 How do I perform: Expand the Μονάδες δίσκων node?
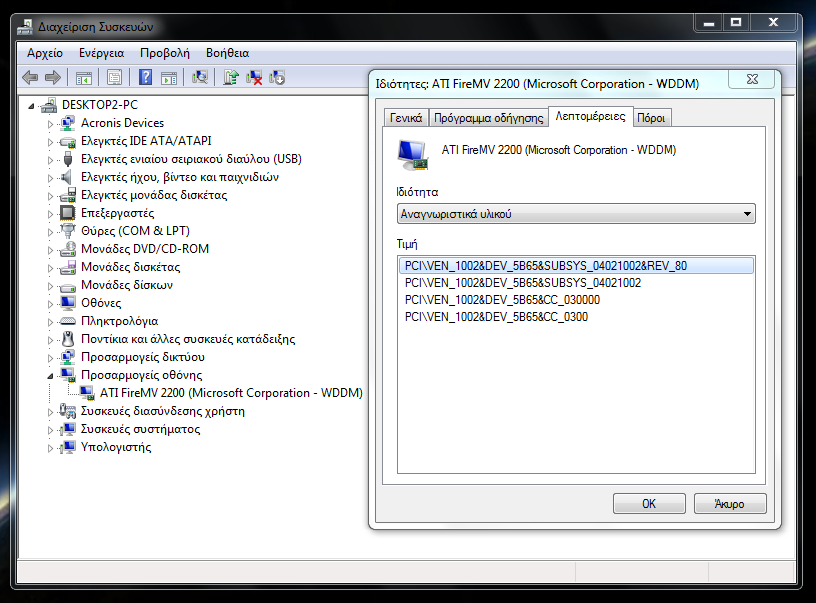[50, 286]
